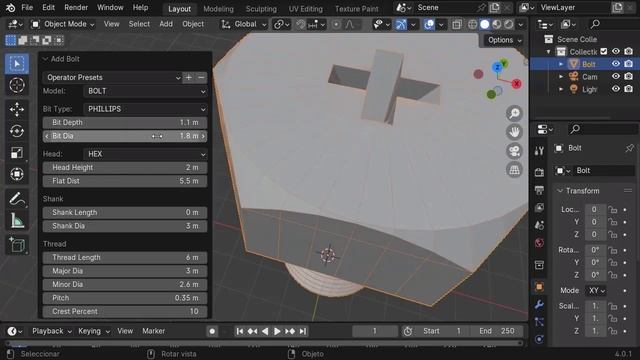Open the Tool properties tab
The width and height of the screenshot is (640, 360).
[539, 151]
